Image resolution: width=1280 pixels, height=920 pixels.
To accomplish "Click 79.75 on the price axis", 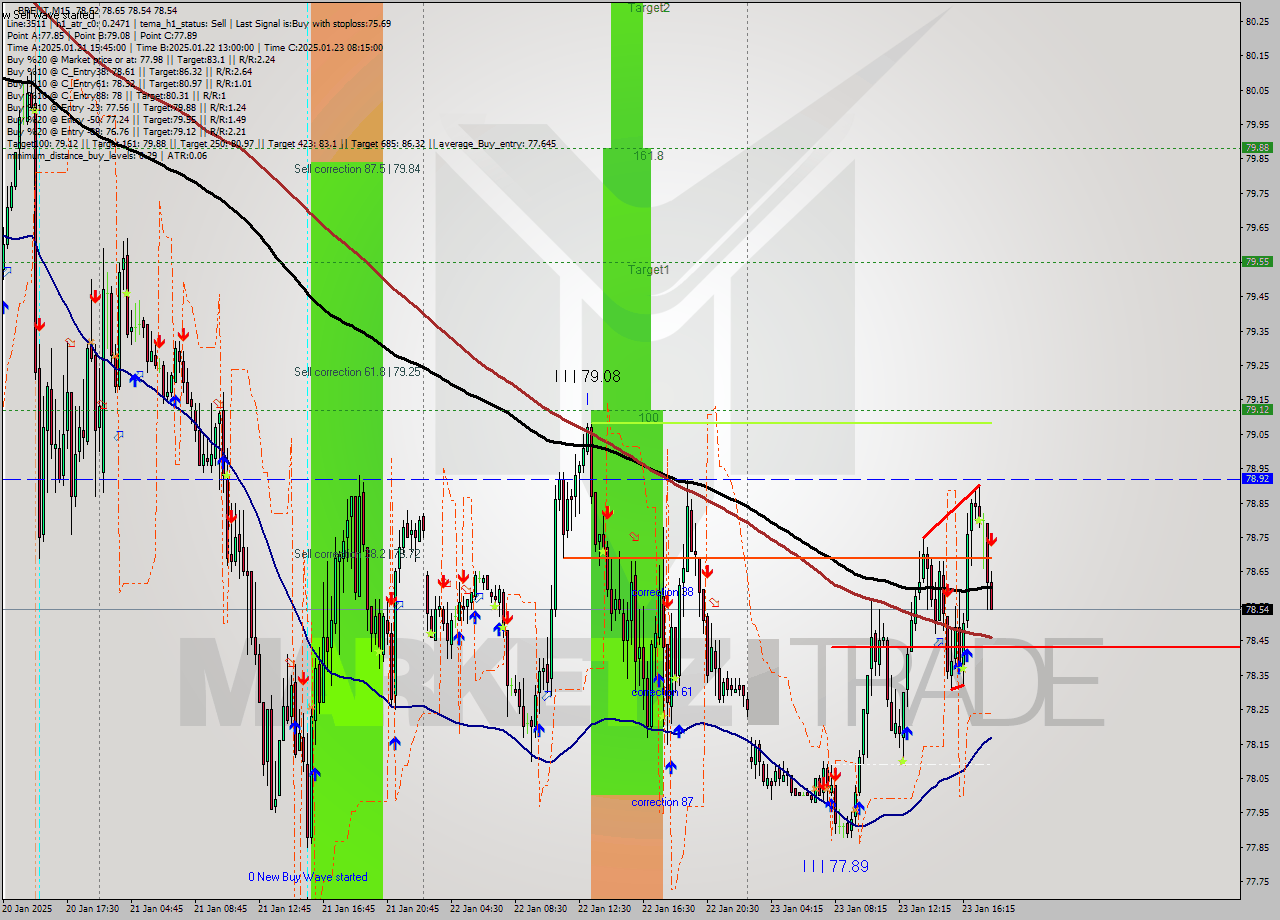I will [x=1257, y=193].
